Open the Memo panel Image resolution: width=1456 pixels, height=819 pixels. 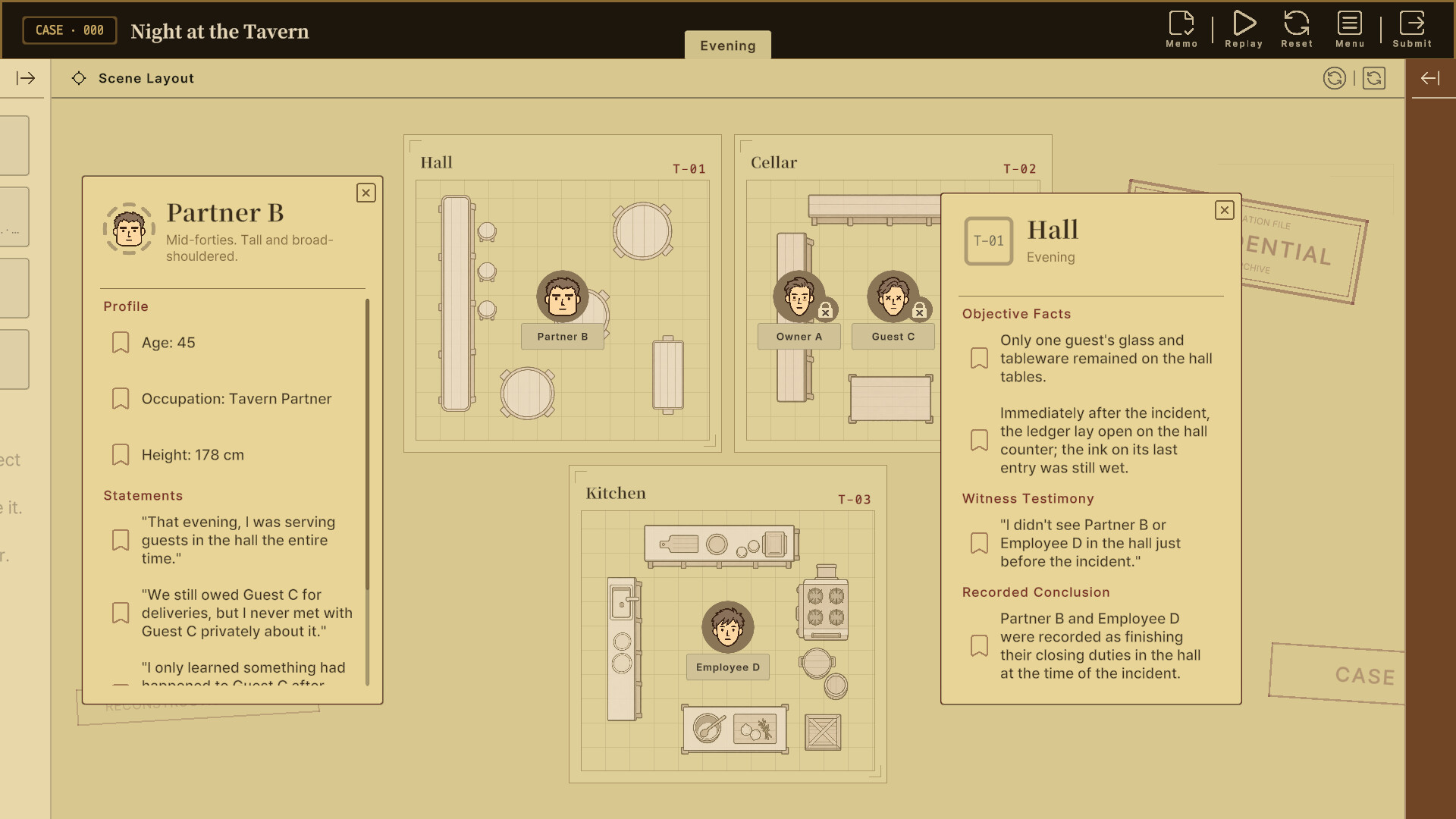[1181, 30]
